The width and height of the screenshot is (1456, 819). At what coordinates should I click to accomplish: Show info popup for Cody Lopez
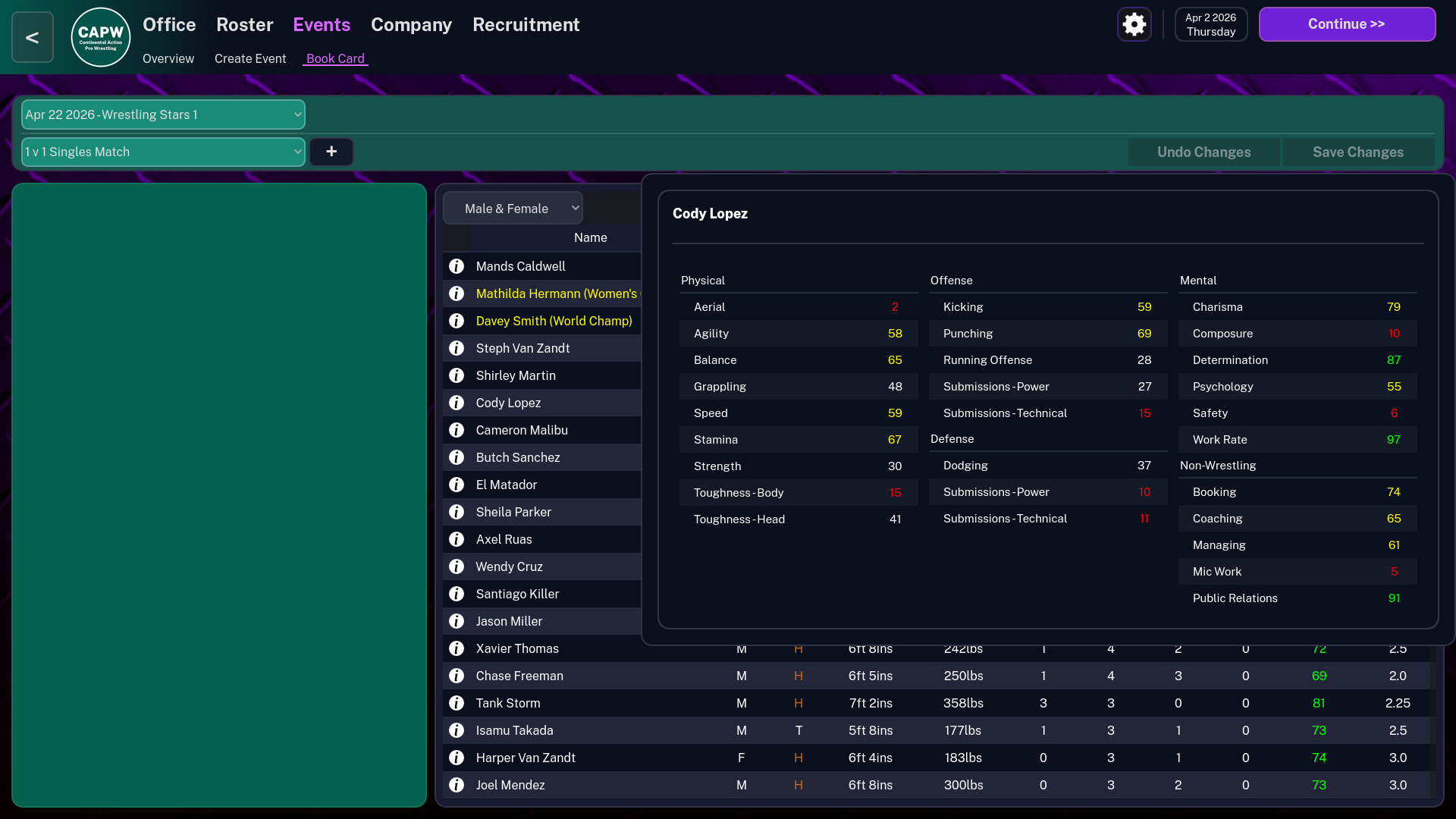(457, 403)
